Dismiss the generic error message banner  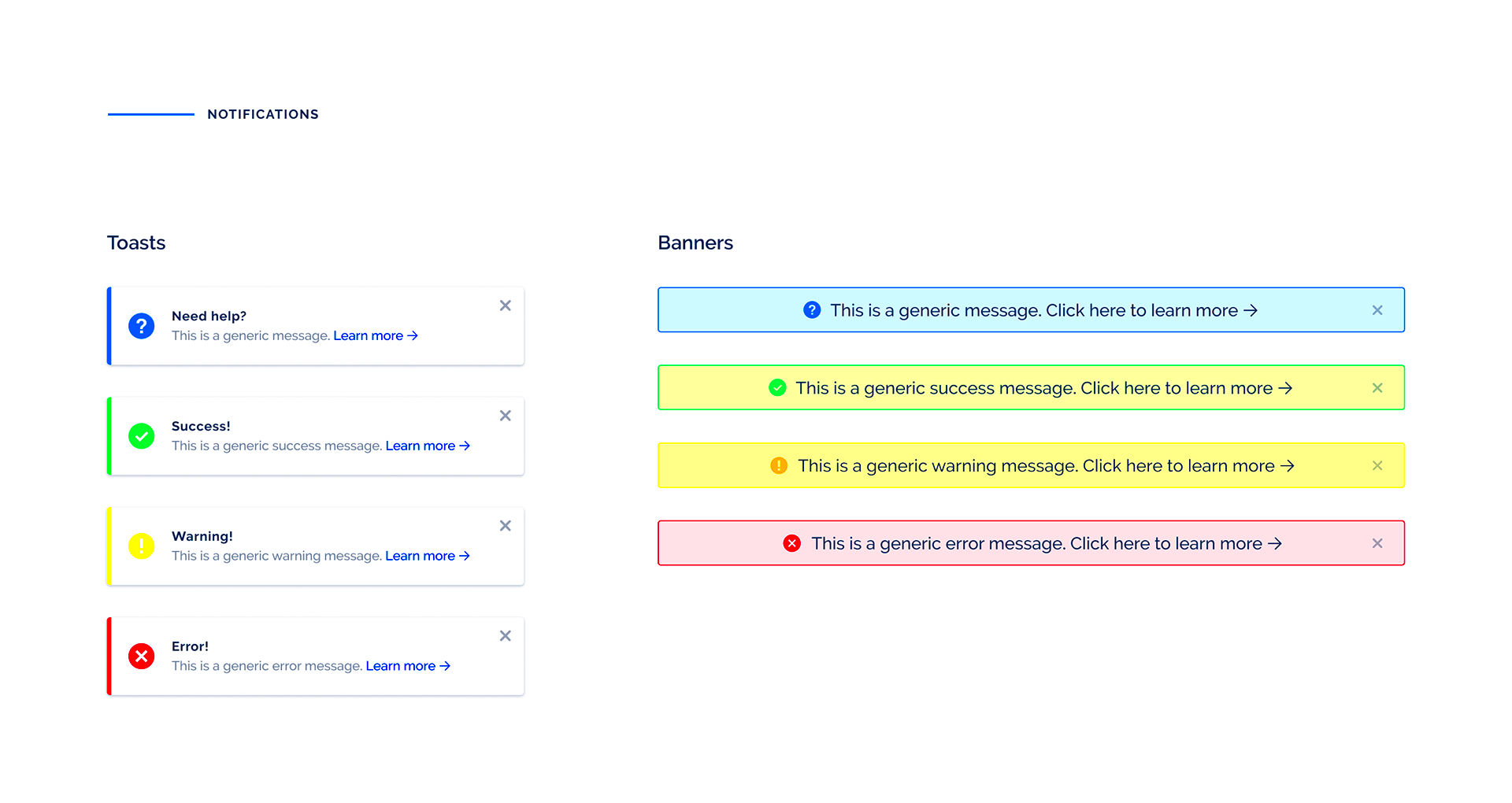(1377, 543)
